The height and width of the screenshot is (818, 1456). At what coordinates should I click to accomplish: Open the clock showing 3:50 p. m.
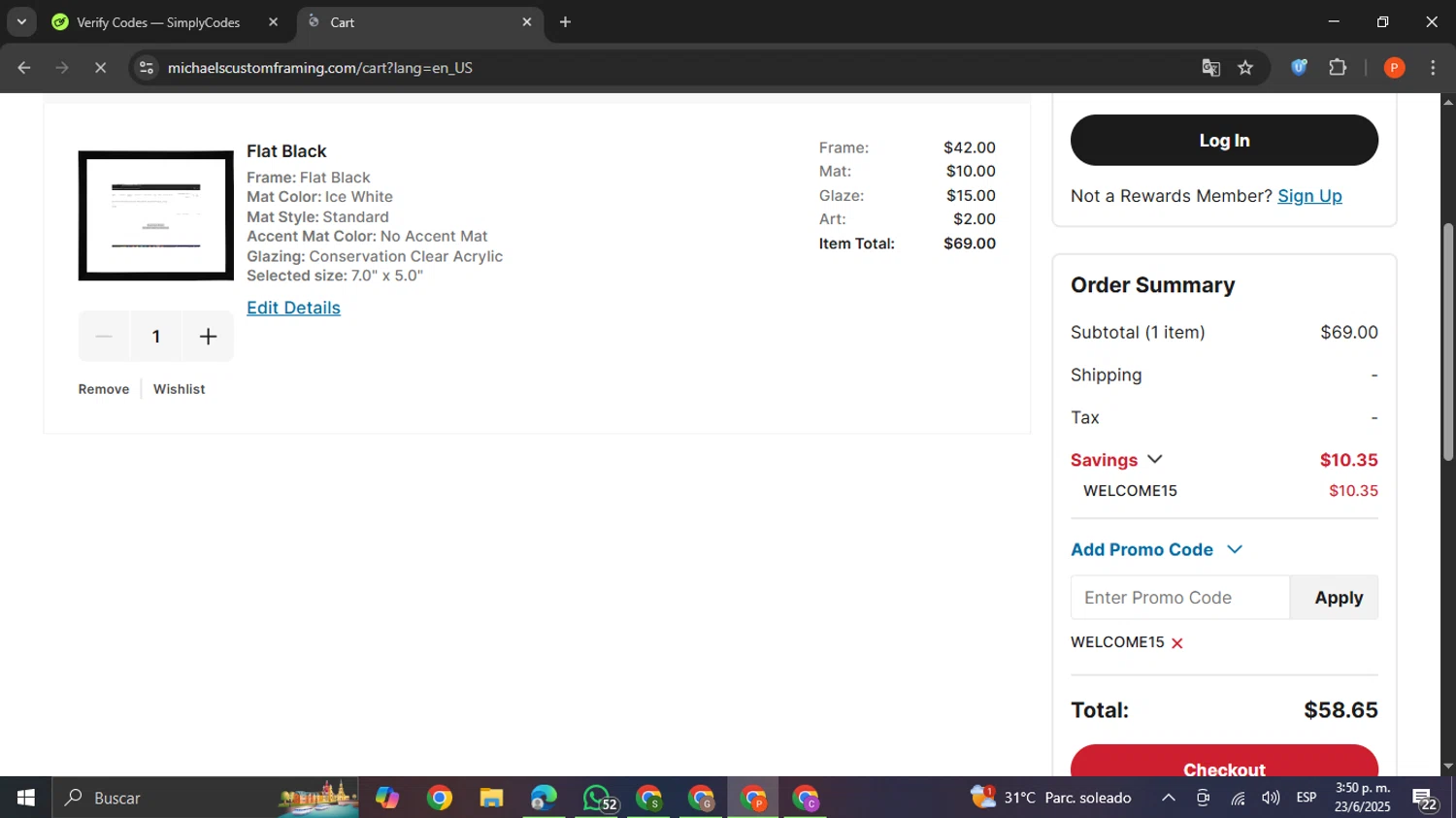tap(1363, 798)
